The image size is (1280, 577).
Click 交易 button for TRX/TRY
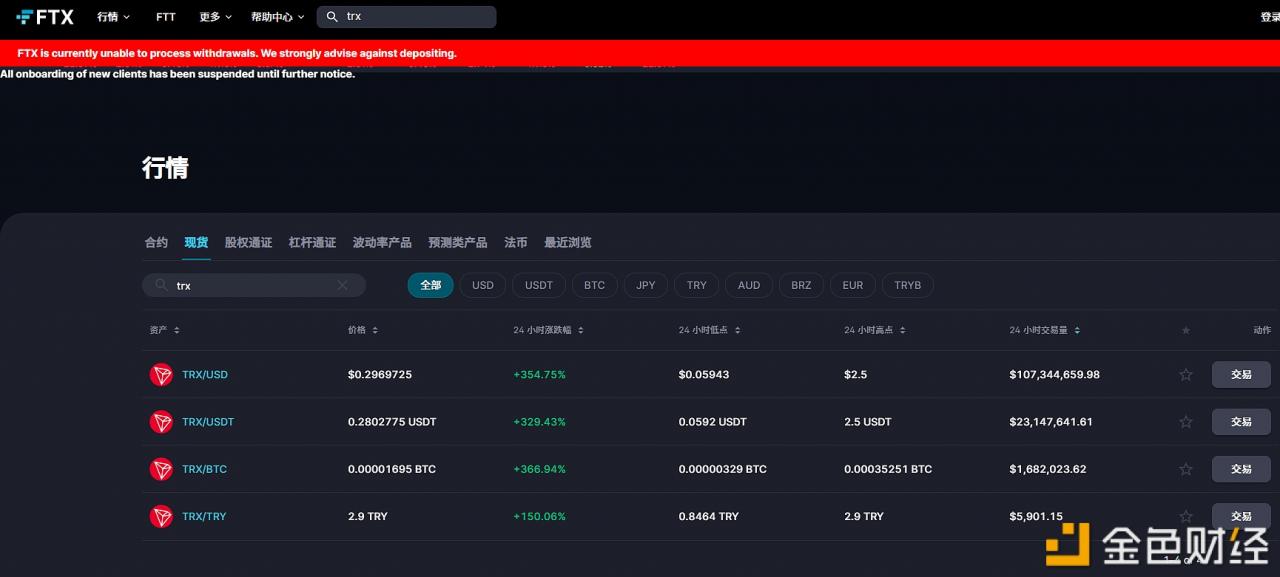(x=1241, y=516)
